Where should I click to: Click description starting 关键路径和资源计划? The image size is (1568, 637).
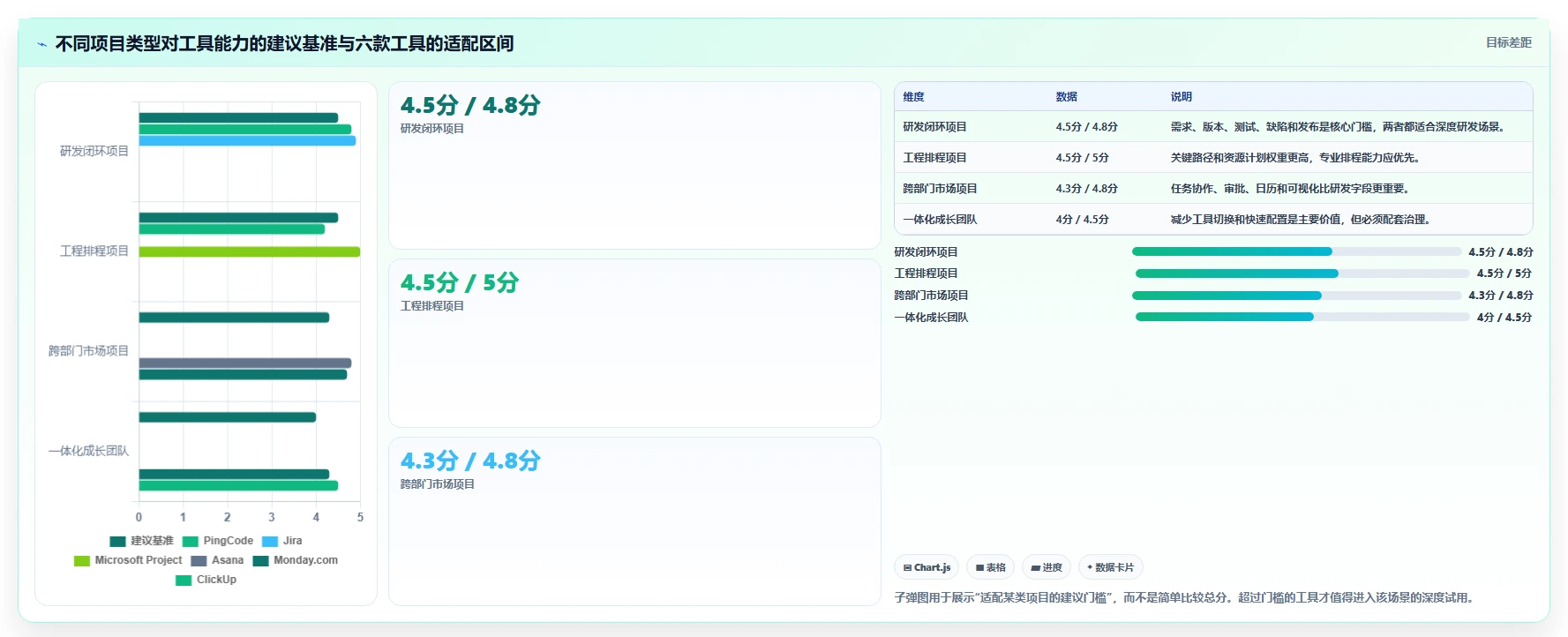(x=1295, y=158)
